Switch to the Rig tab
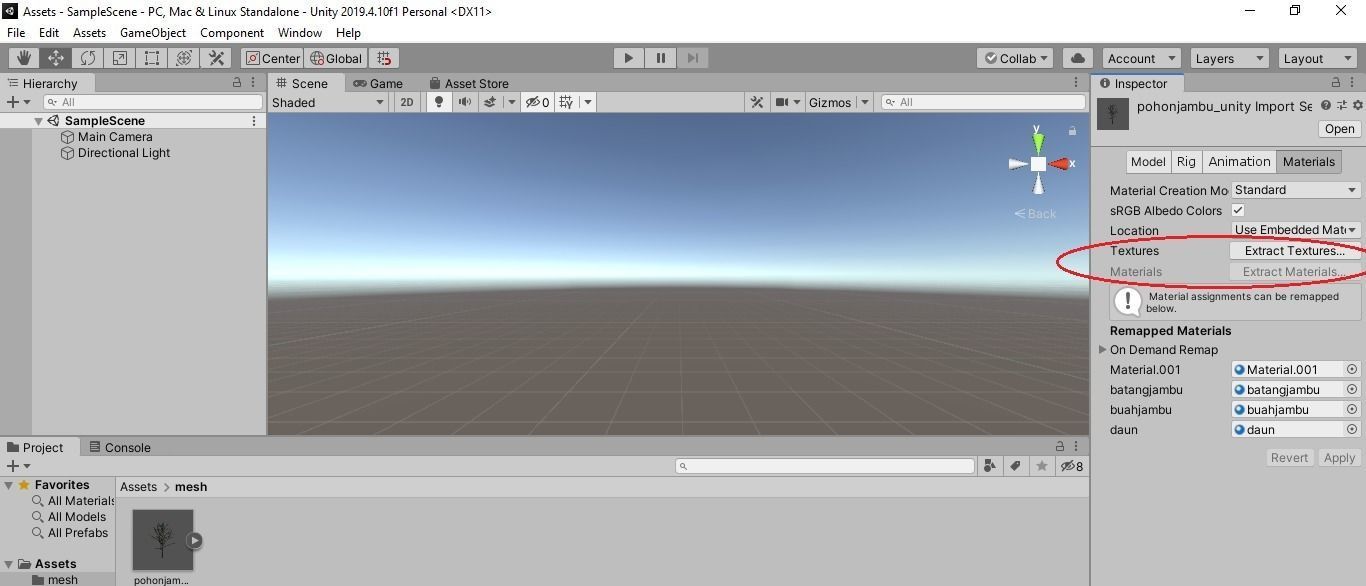The height and width of the screenshot is (586, 1366). [x=1186, y=161]
